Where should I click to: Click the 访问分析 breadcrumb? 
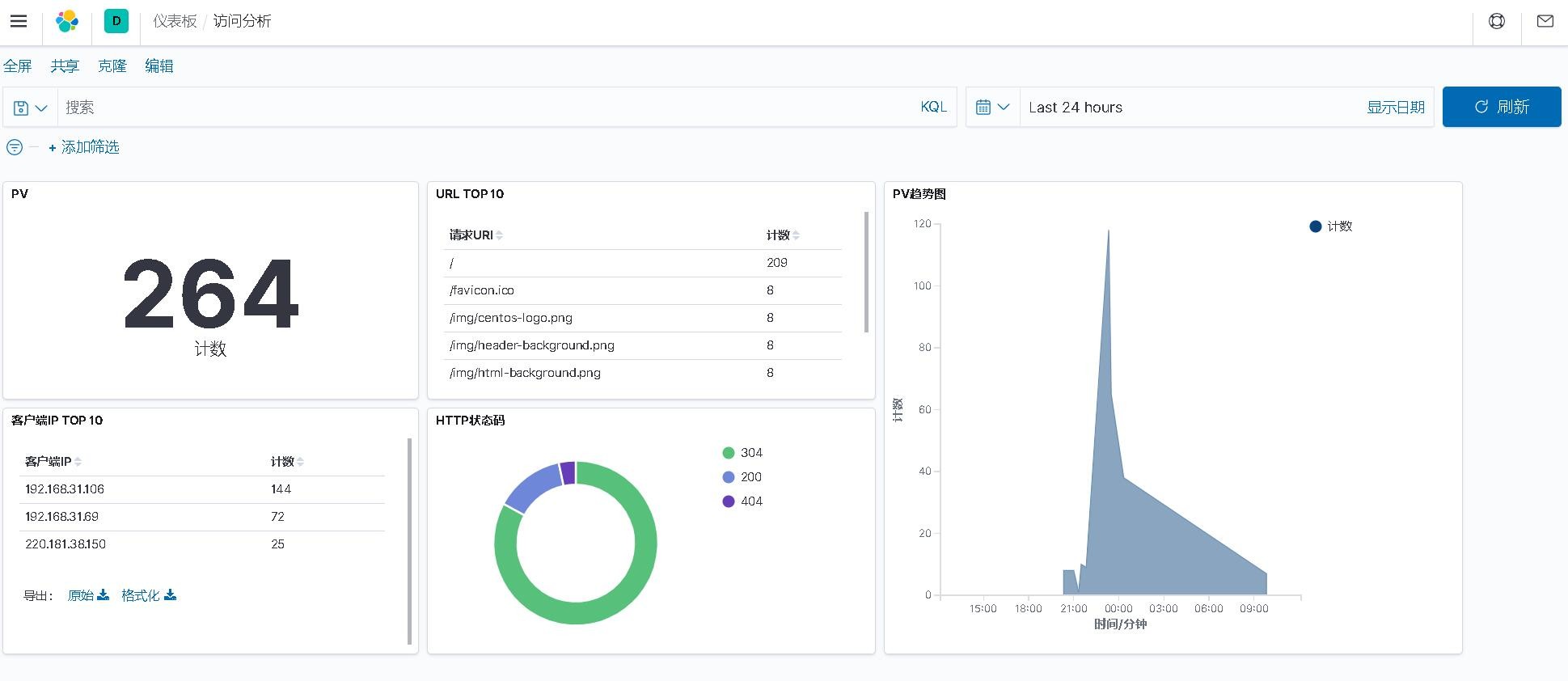tap(243, 21)
